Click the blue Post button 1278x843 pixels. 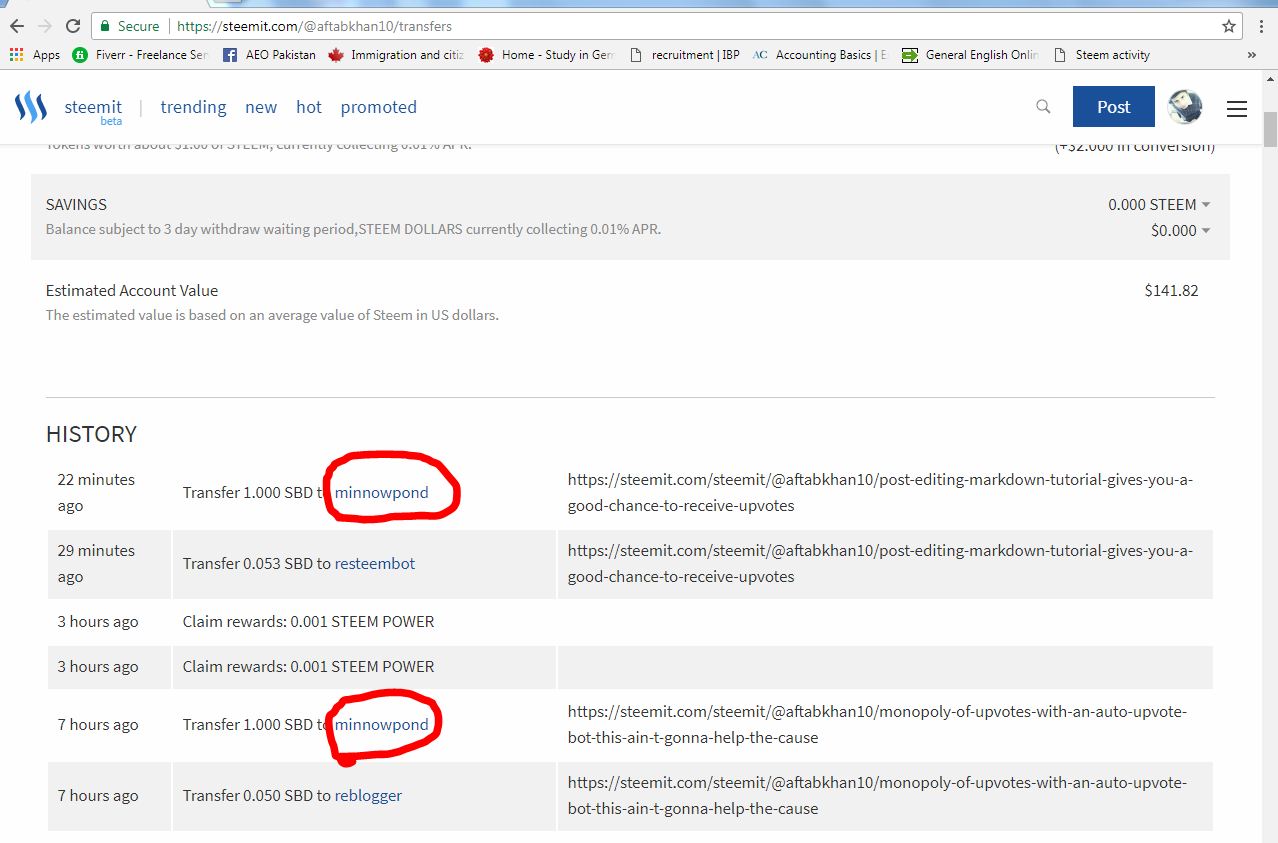pos(1114,107)
